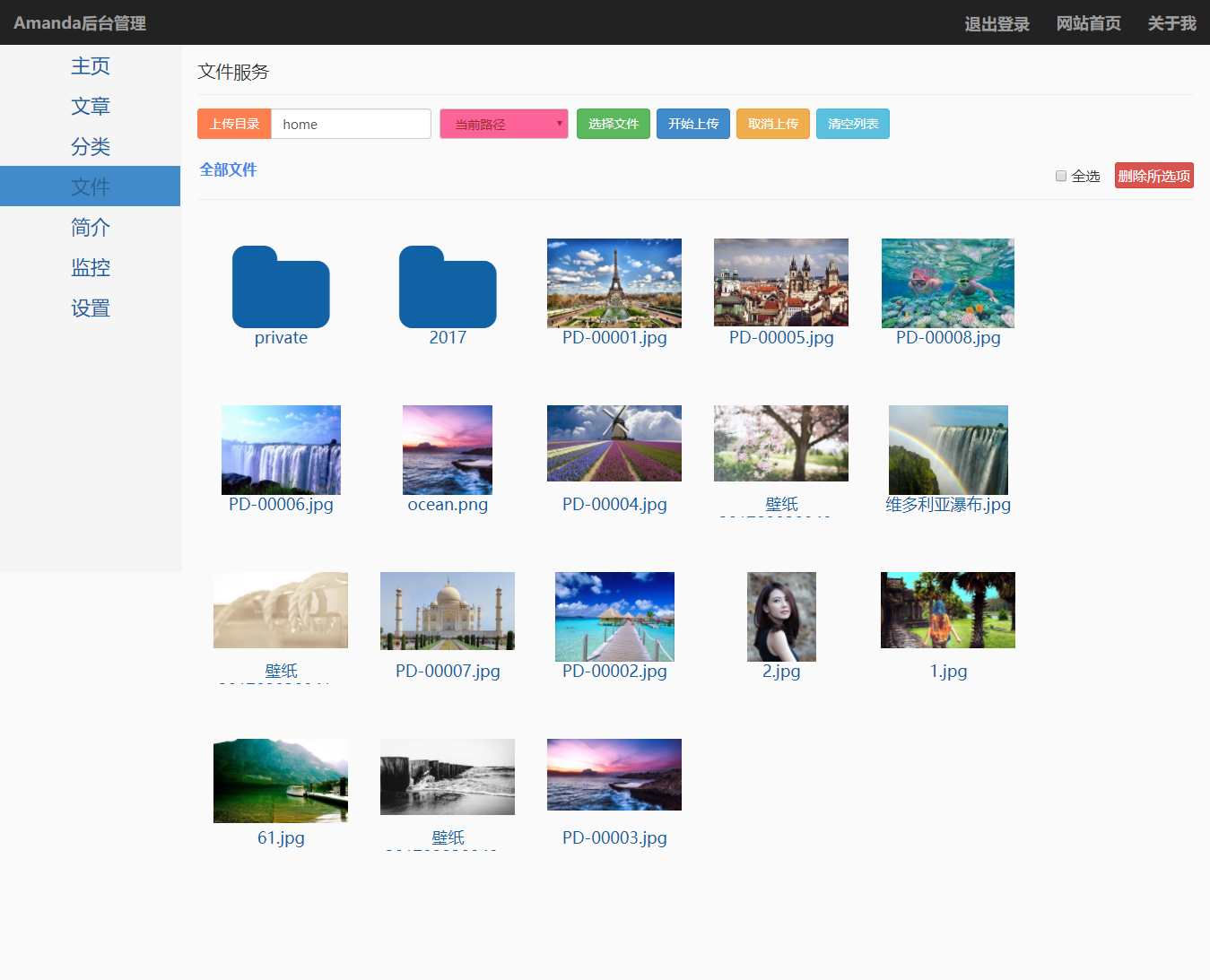Select the sunset coast thumbnail PD-00003.jpg

point(614,775)
